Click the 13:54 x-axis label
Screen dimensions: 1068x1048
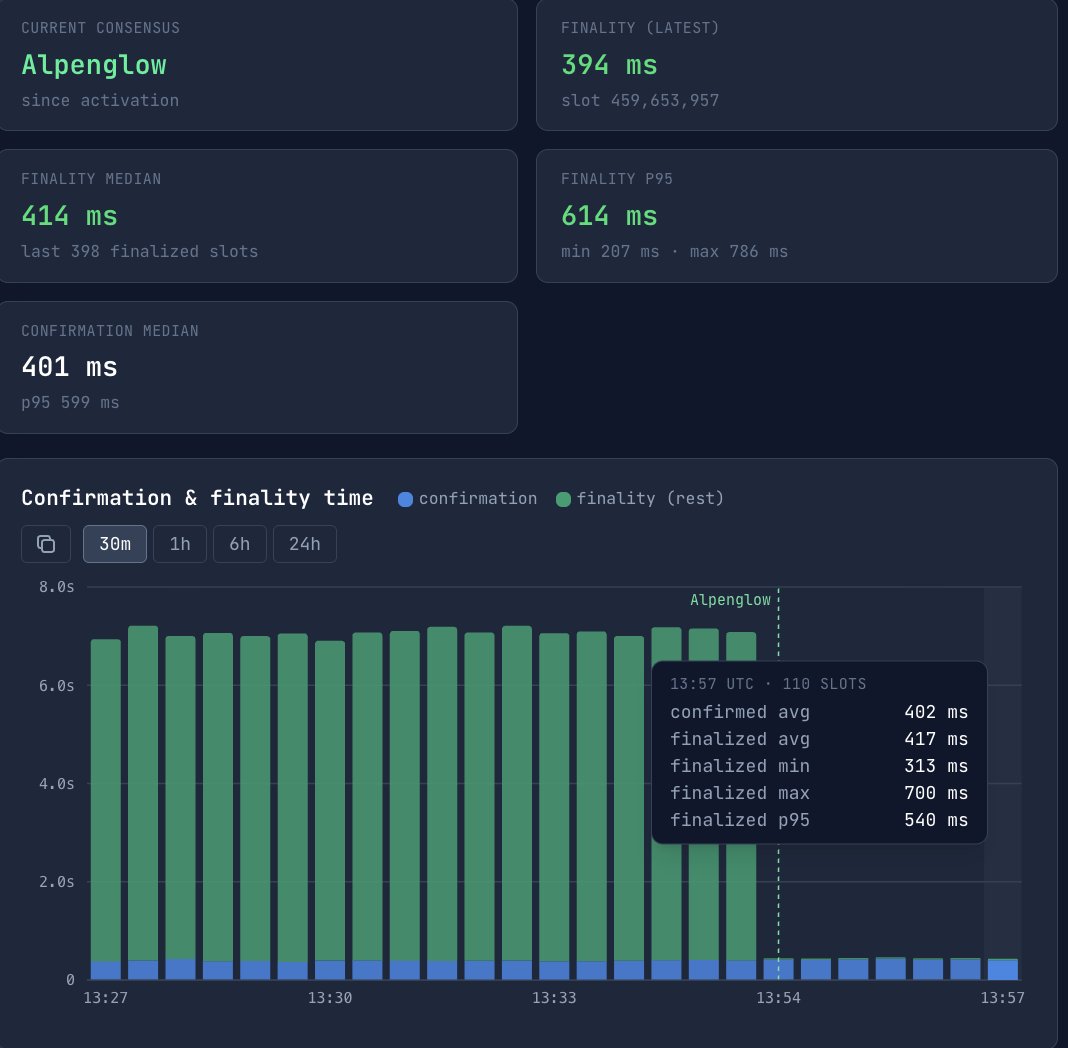point(779,998)
